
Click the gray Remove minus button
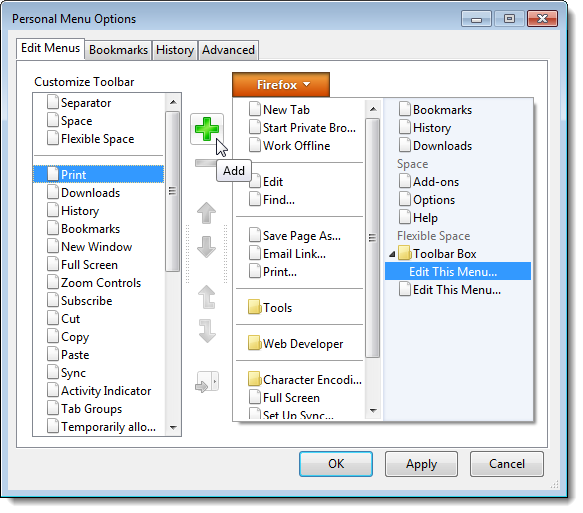(205, 163)
